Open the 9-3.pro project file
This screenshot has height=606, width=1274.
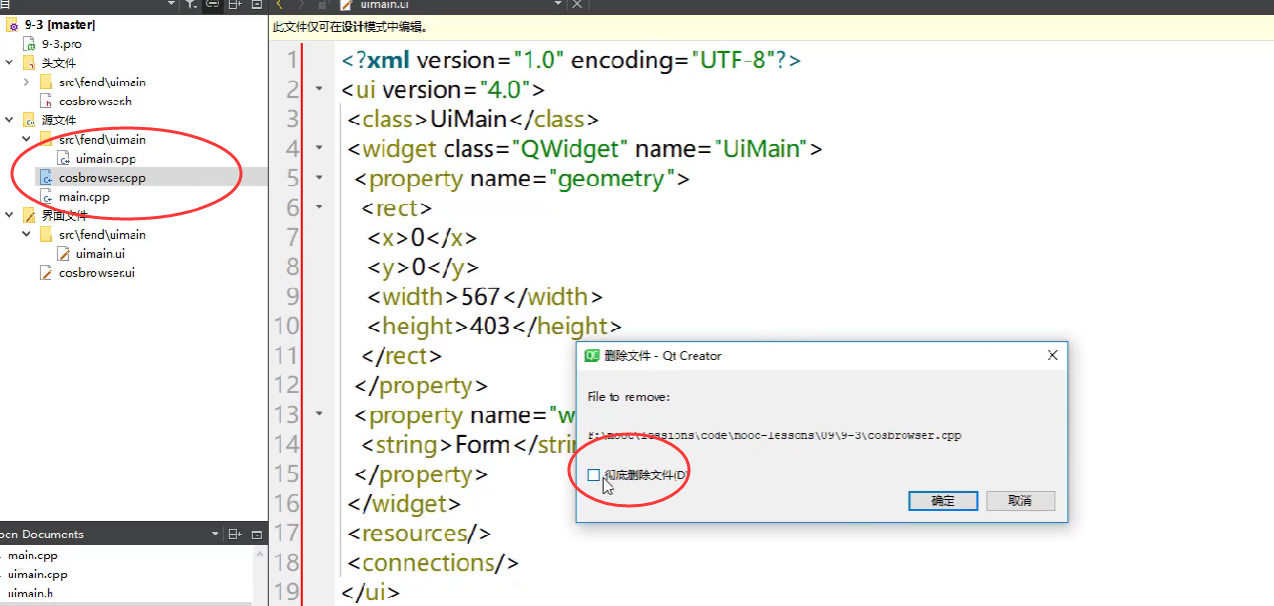pyautogui.click(x=60, y=44)
